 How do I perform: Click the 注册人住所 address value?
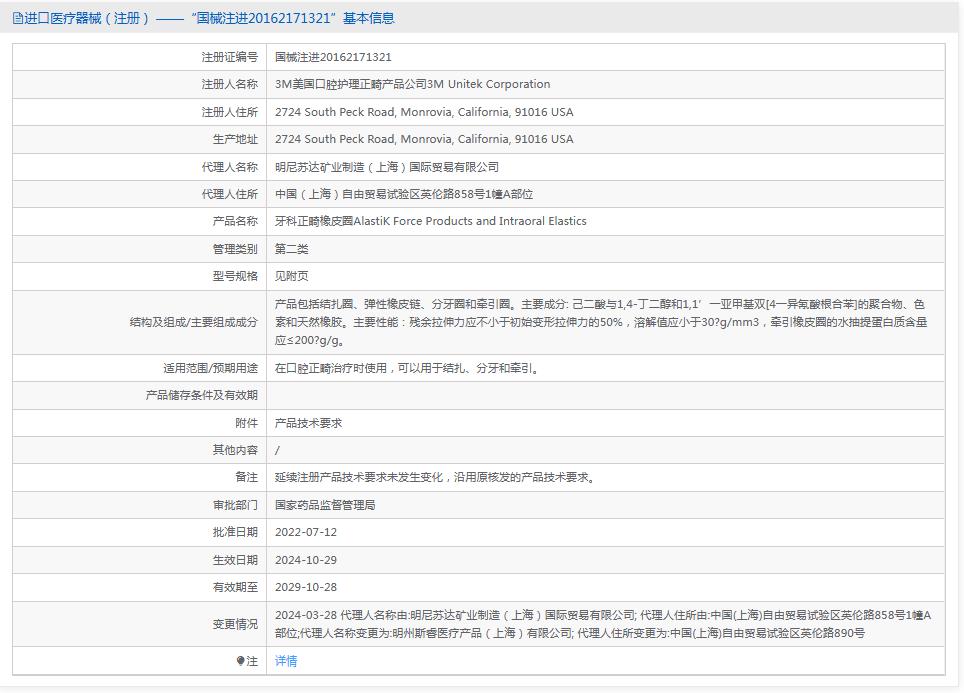(x=424, y=112)
